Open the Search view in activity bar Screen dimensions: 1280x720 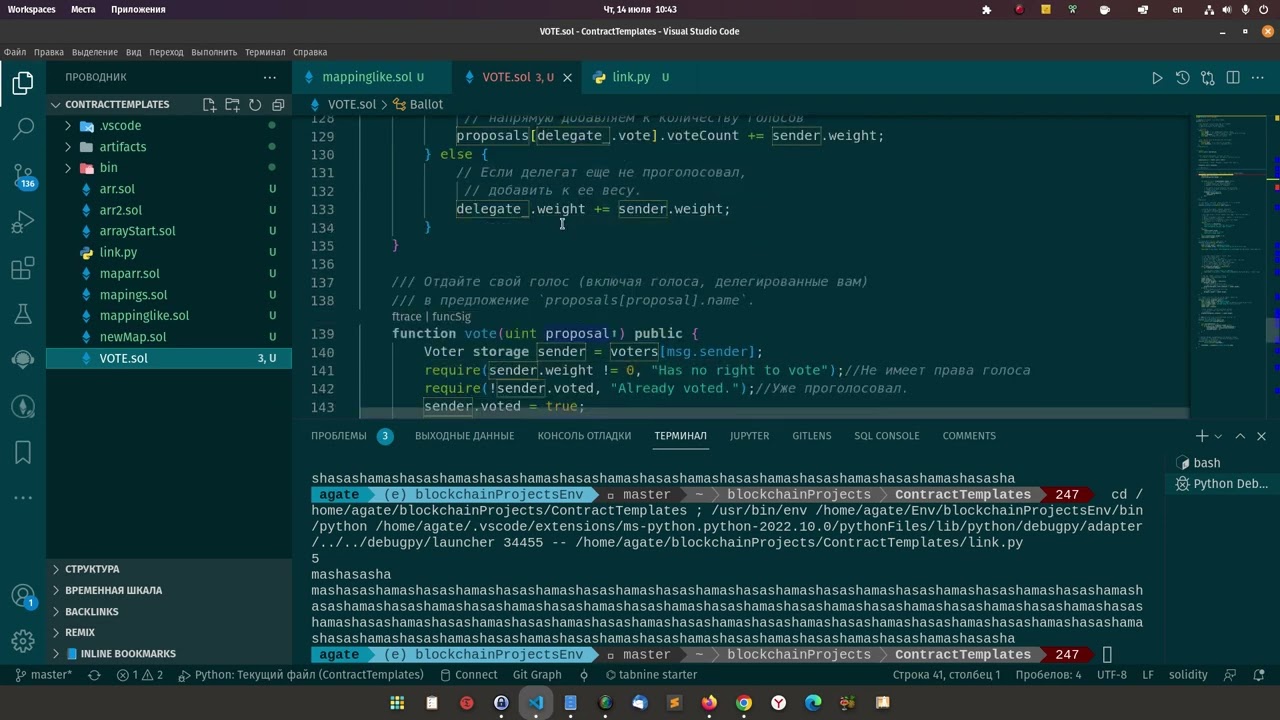pyautogui.click(x=22, y=129)
